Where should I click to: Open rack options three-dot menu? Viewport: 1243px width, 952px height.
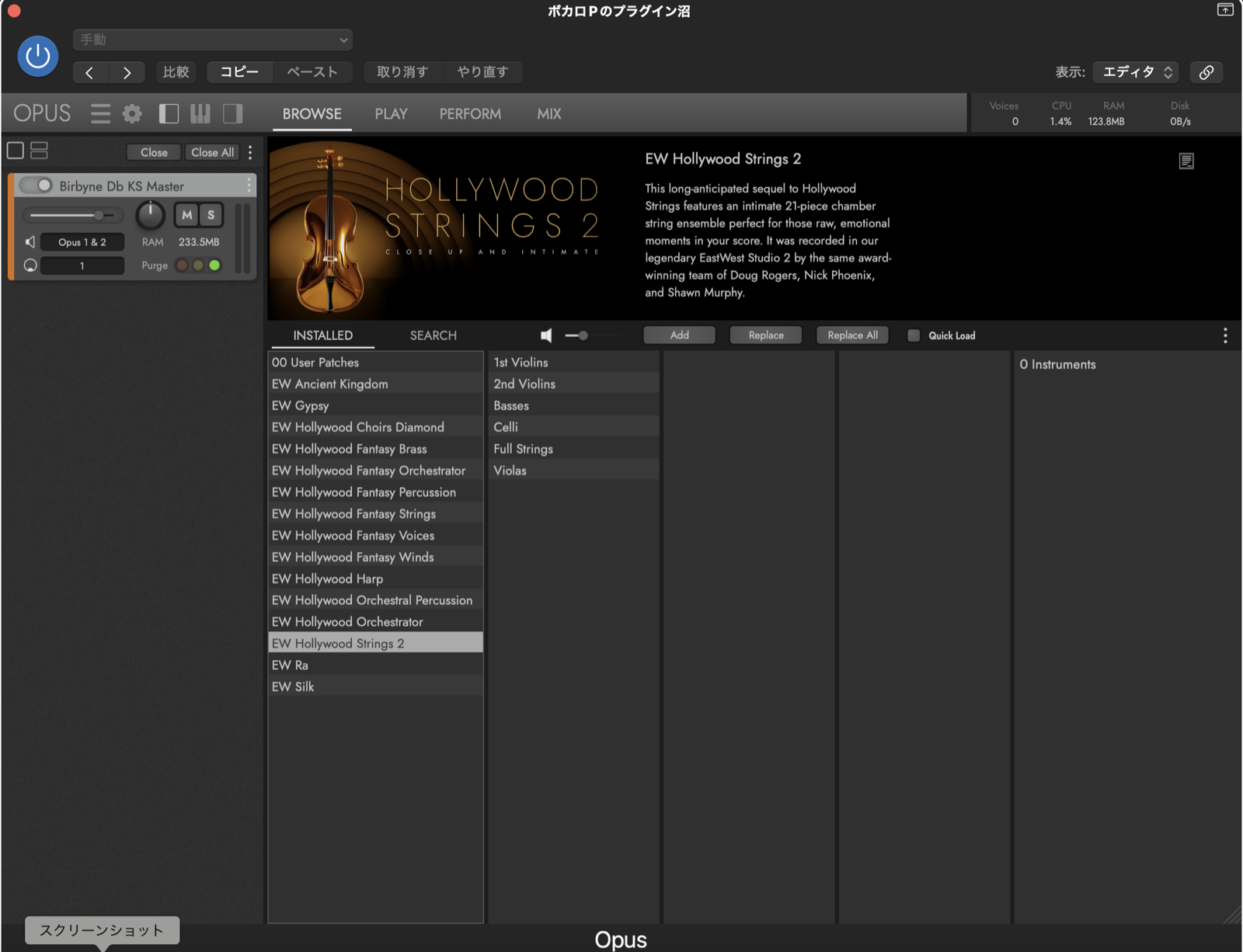tap(250, 152)
